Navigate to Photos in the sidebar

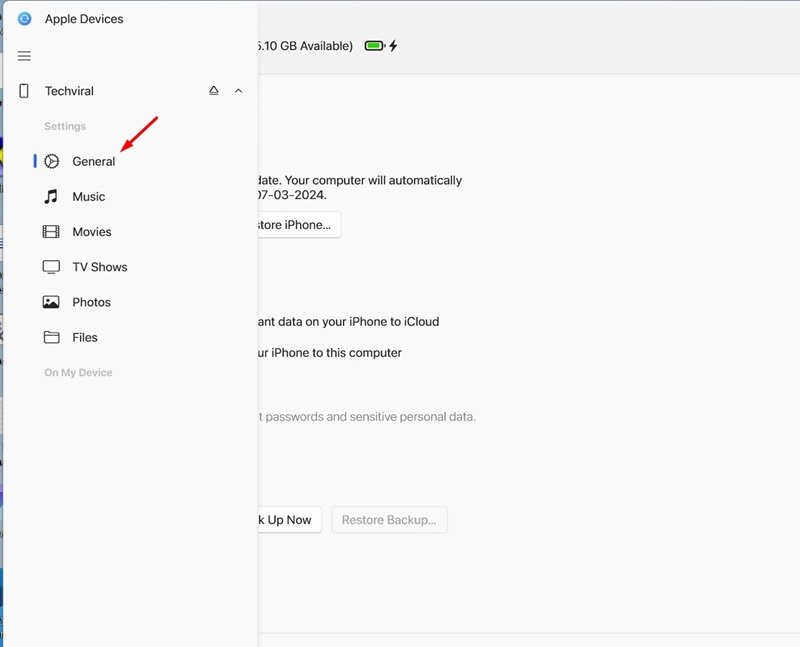[x=92, y=302]
